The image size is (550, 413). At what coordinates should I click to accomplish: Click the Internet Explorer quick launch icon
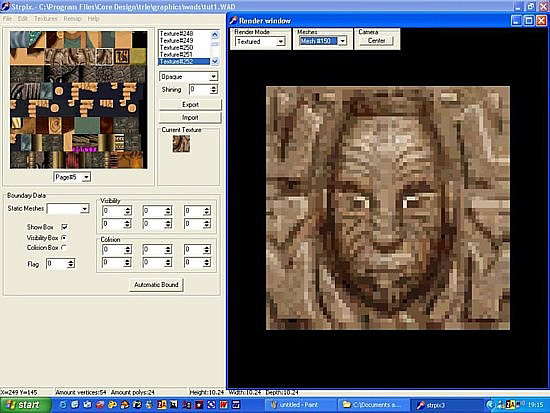point(63,405)
